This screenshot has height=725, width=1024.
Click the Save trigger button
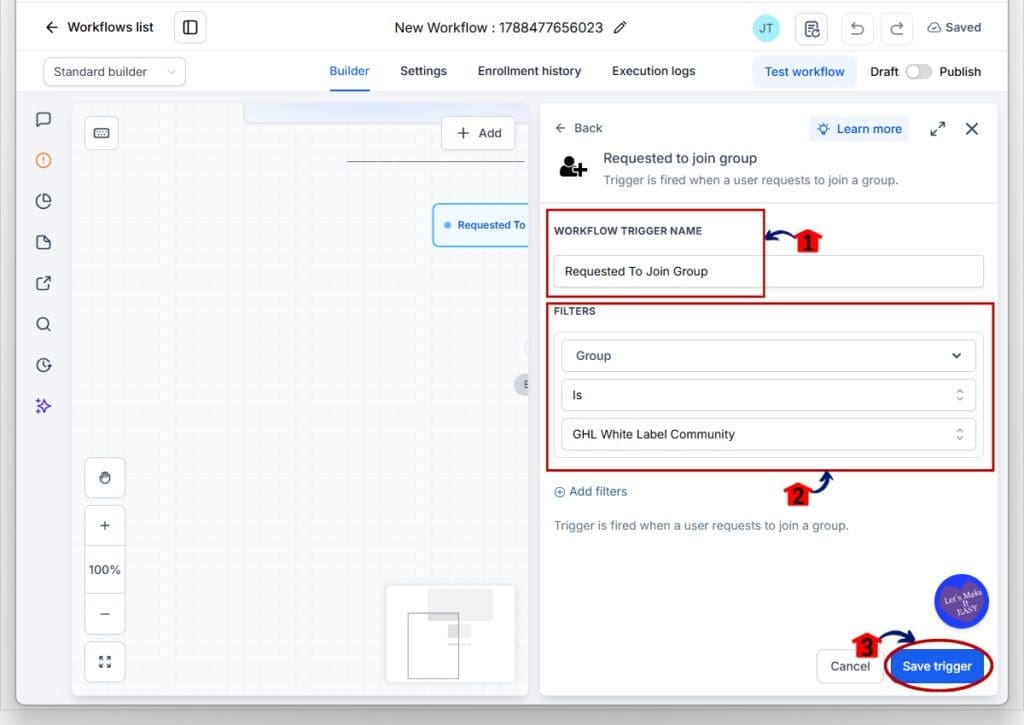tap(937, 666)
